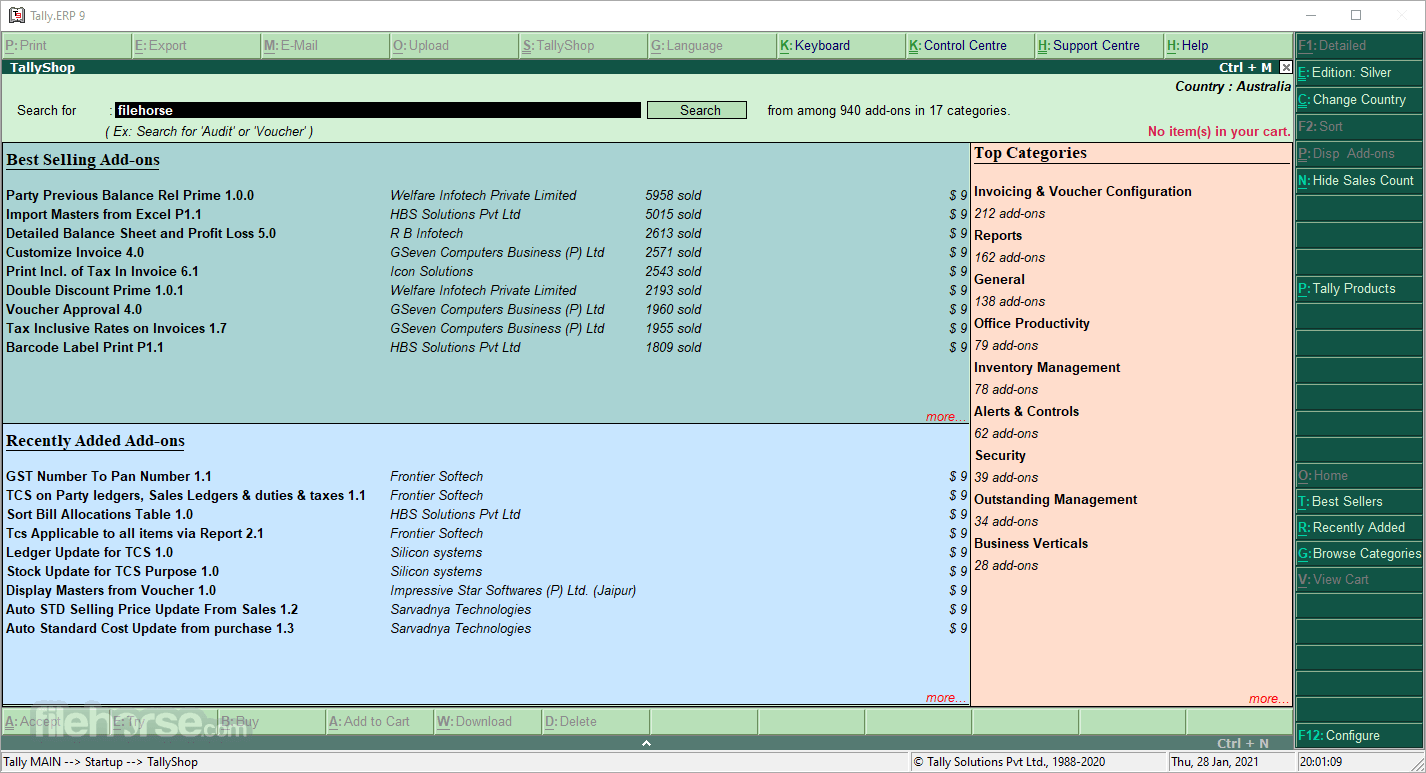
Task: Open the Upload menu
Action: [x=454, y=45]
